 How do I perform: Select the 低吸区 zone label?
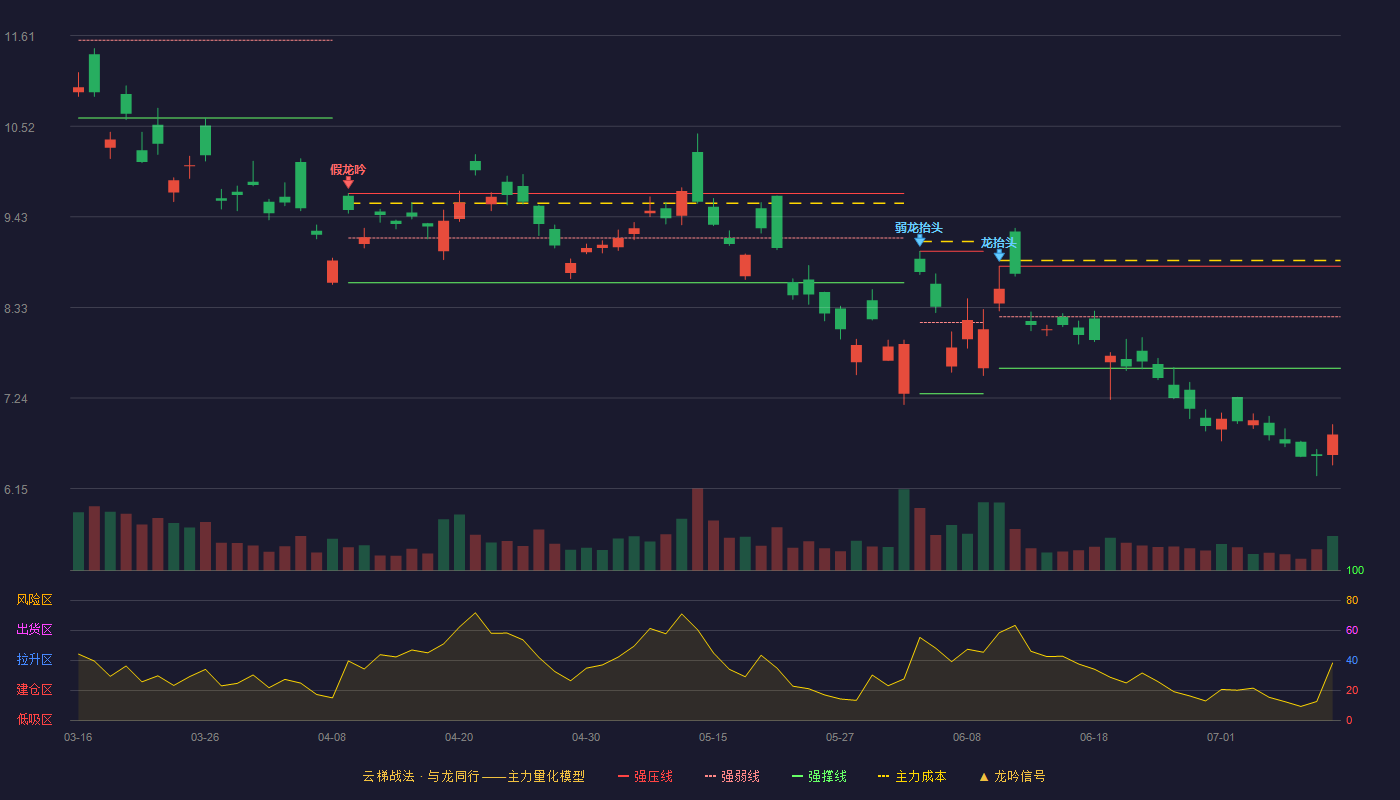(x=34, y=719)
